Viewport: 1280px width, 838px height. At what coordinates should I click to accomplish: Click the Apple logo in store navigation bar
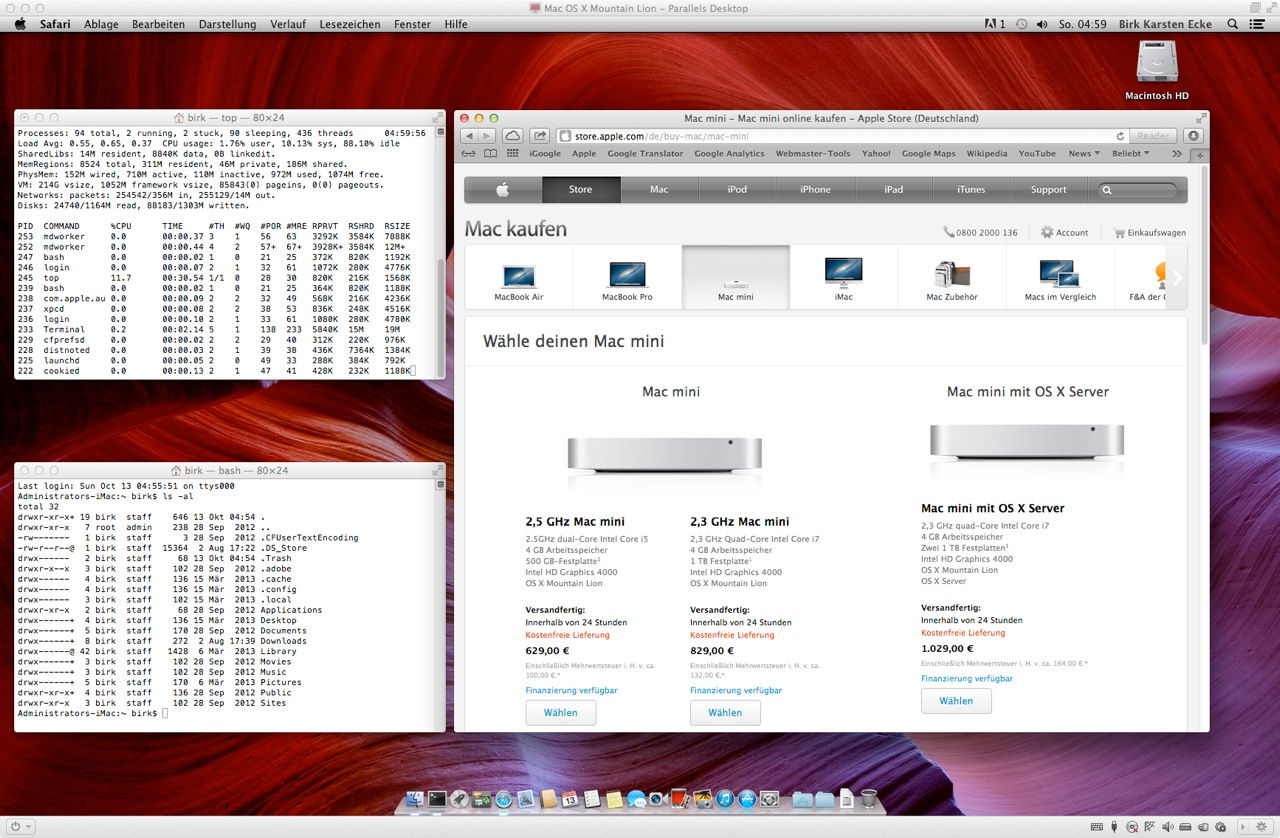(503, 190)
